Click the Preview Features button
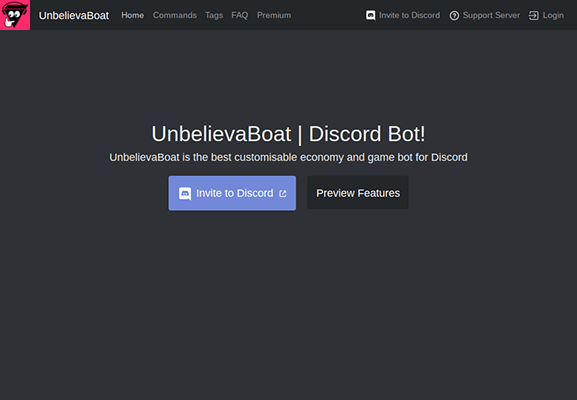Screen dimensions: 577x400 click(358, 193)
